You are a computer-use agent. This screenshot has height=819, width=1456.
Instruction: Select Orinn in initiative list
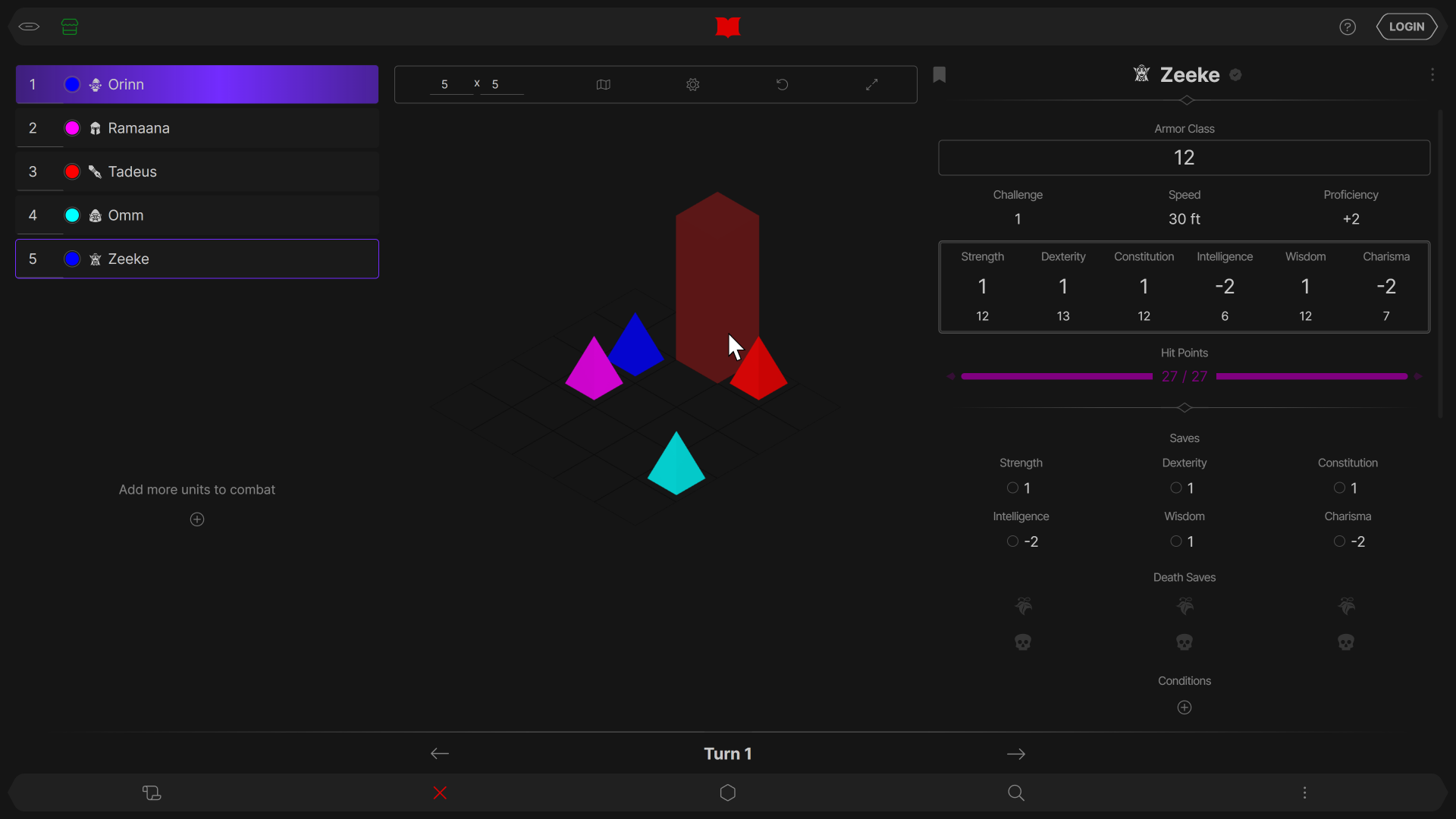point(197,84)
